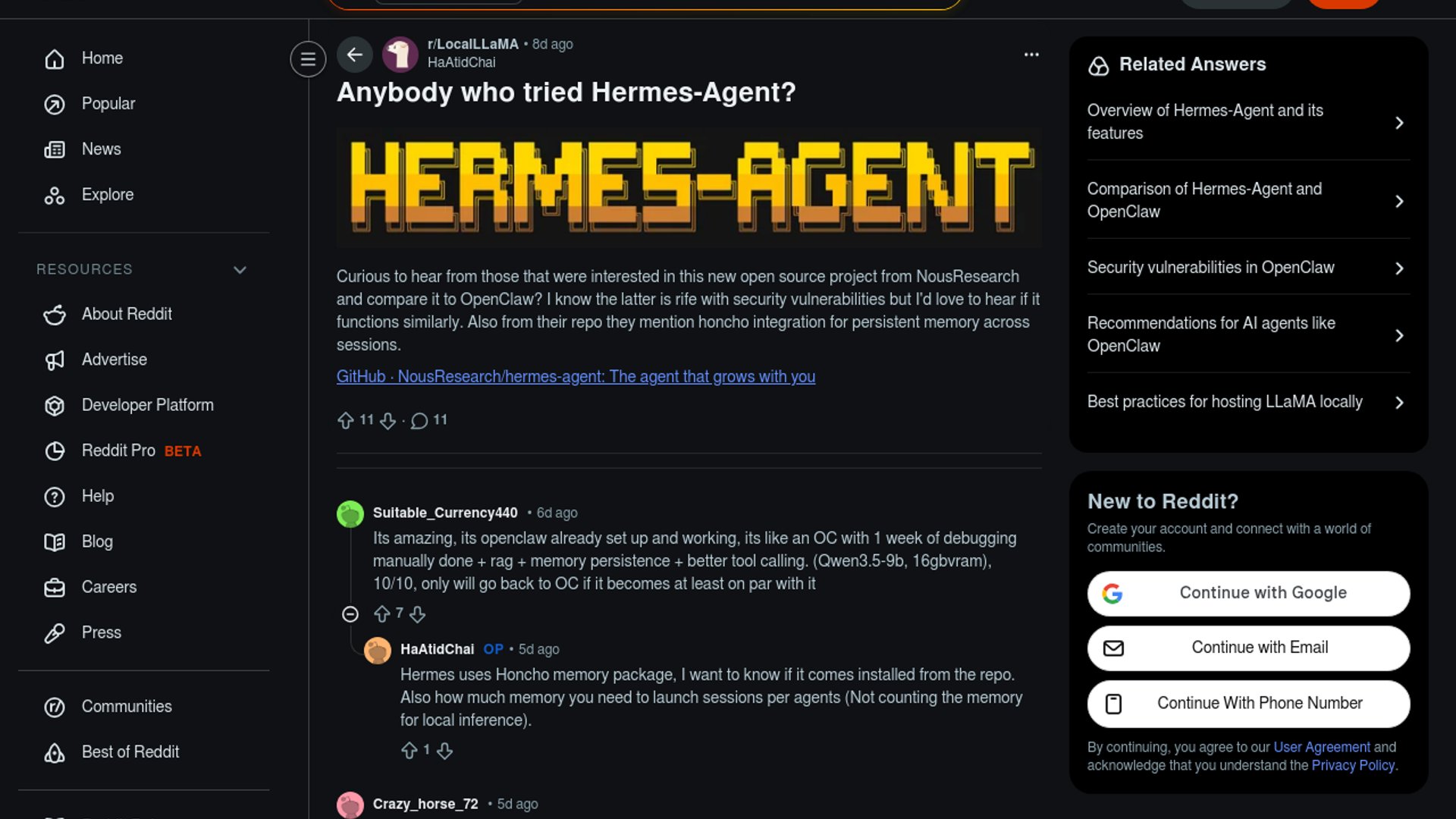
Task: Click Continue With Phone Number button
Action: [x=1248, y=703]
